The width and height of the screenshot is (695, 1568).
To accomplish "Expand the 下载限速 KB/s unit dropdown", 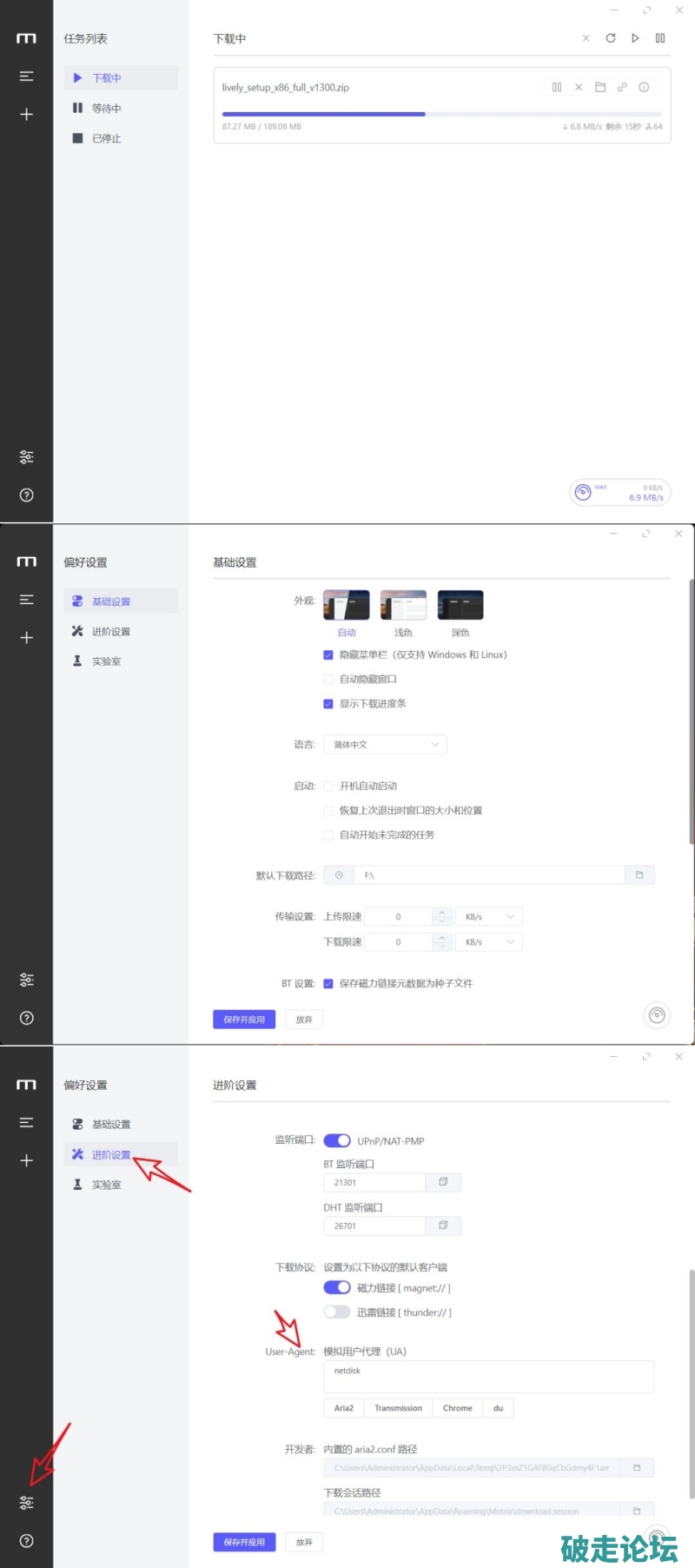I will pos(489,942).
